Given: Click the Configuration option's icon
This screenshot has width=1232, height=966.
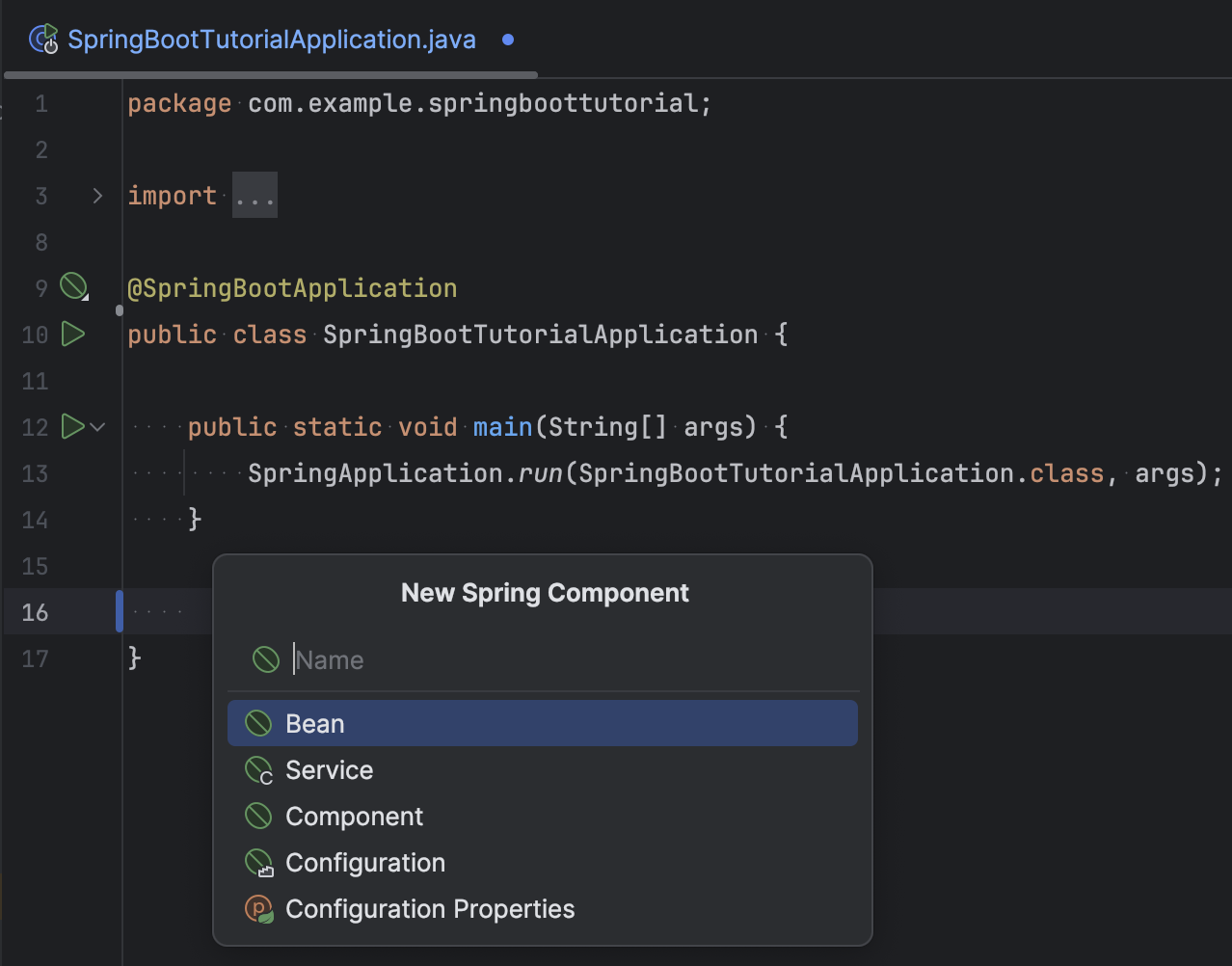Looking at the screenshot, I should (x=258, y=863).
